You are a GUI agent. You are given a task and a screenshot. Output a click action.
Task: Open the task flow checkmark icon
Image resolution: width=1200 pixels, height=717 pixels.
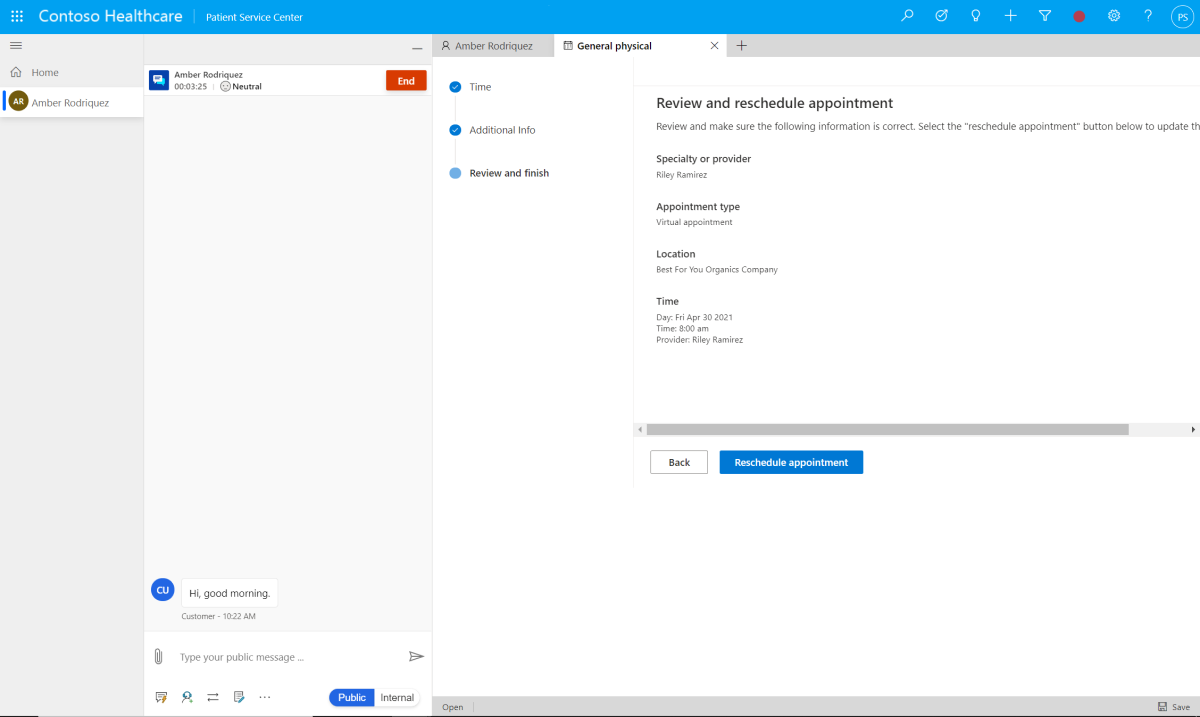(941, 16)
